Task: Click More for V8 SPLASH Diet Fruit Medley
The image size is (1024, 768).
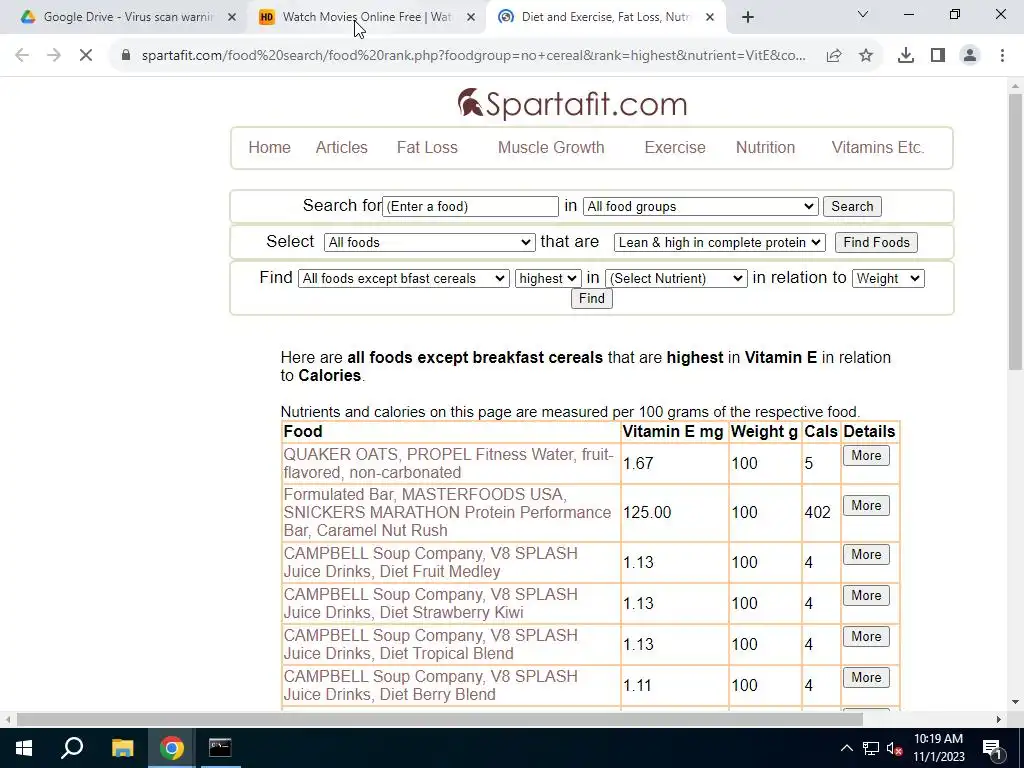Action: (866, 554)
